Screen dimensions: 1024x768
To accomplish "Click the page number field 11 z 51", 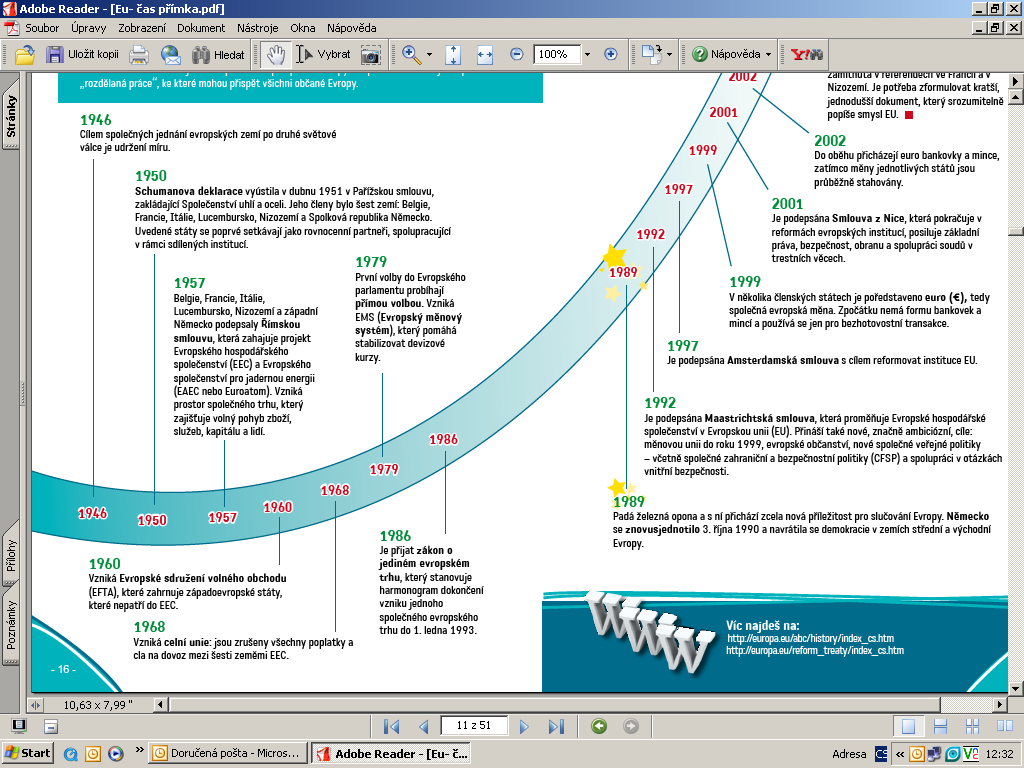I will pos(474,726).
